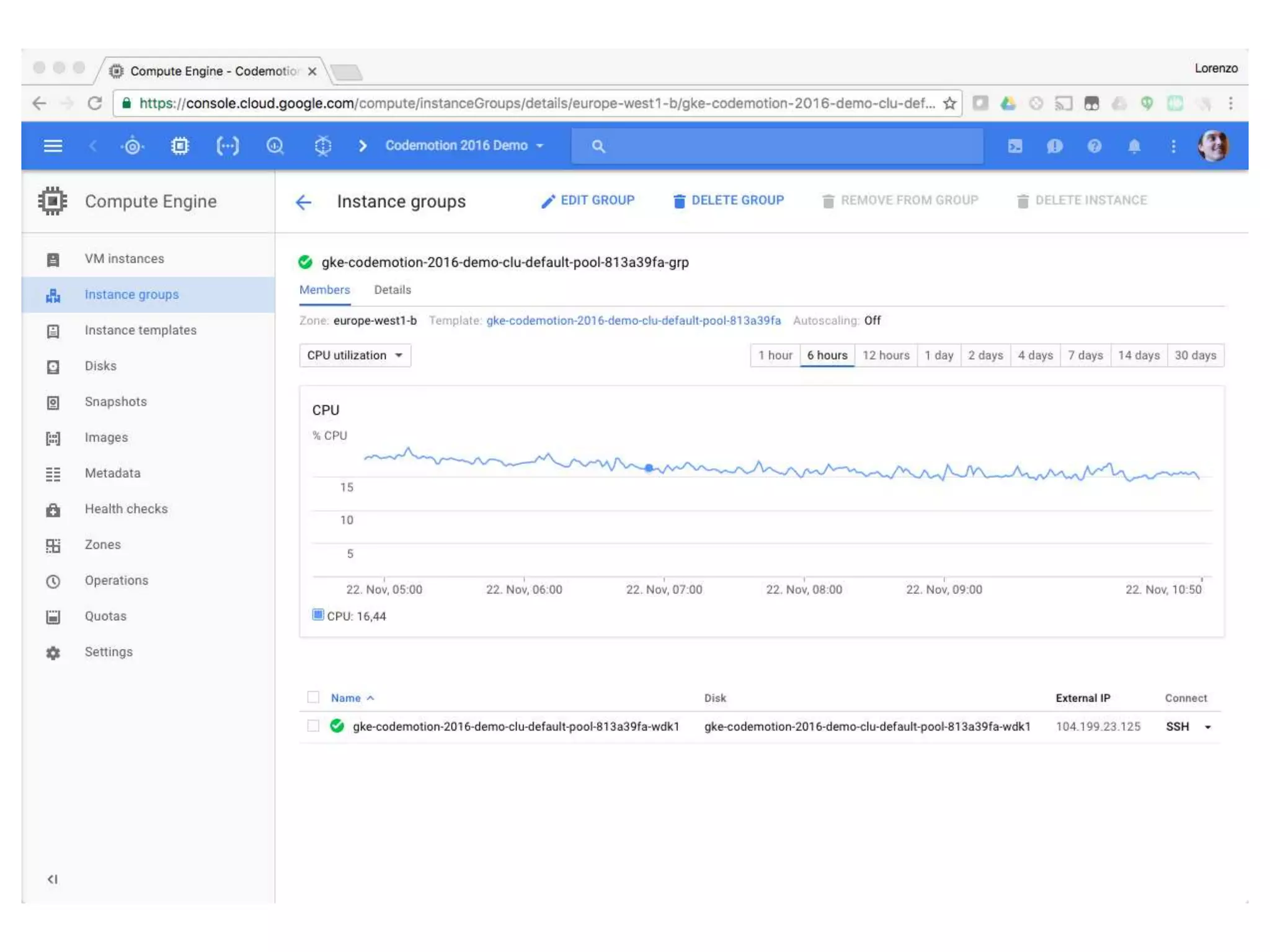This screenshot has width=1270, height=952.
Task: Open the CPU utilization dropdown
Action: click(x=355, y=355)
